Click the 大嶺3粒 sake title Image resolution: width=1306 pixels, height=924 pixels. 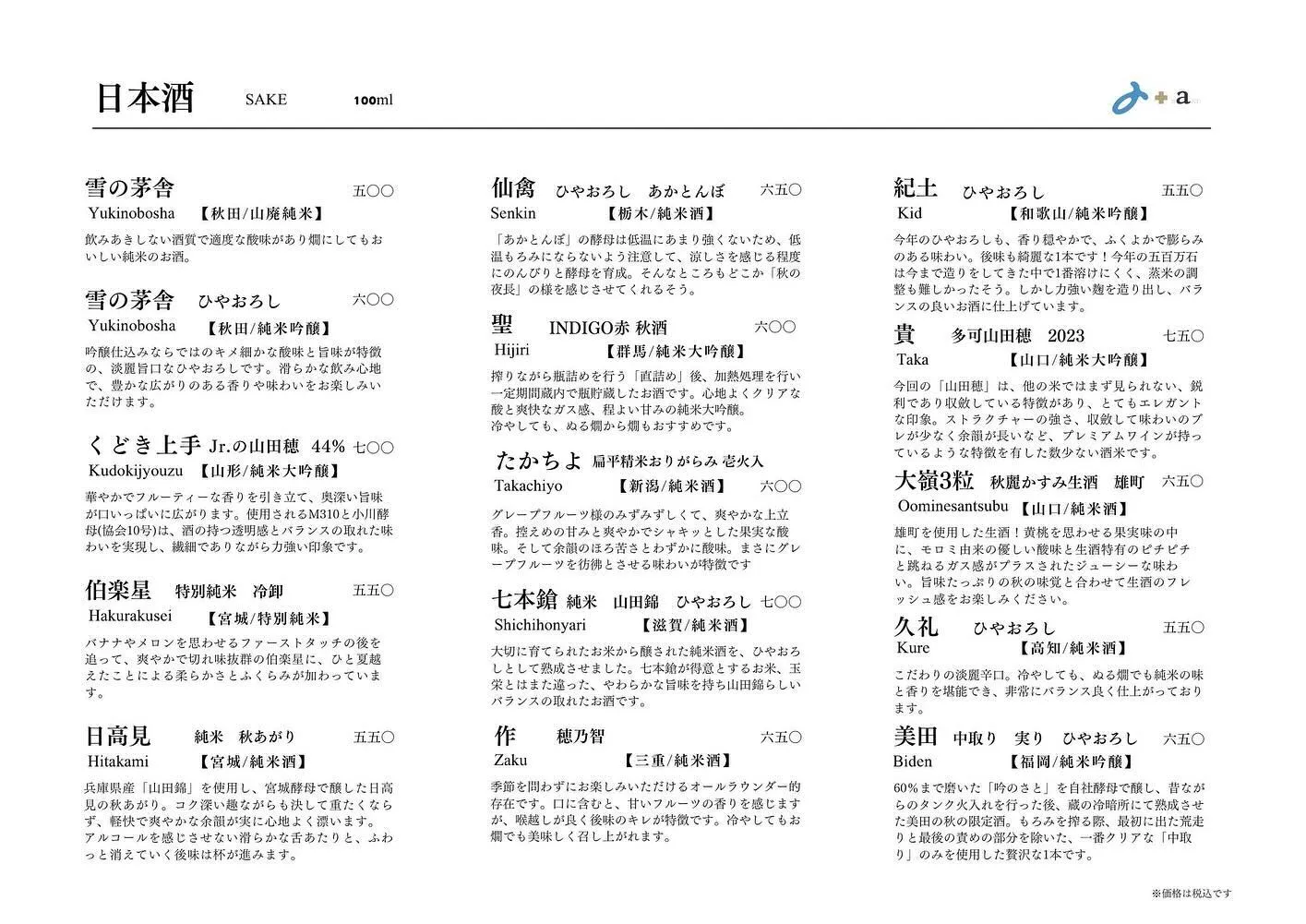934,481
